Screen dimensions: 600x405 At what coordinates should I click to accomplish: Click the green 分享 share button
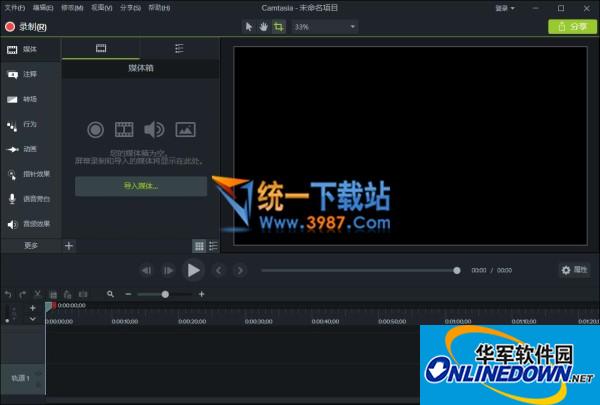pos(572,27)
